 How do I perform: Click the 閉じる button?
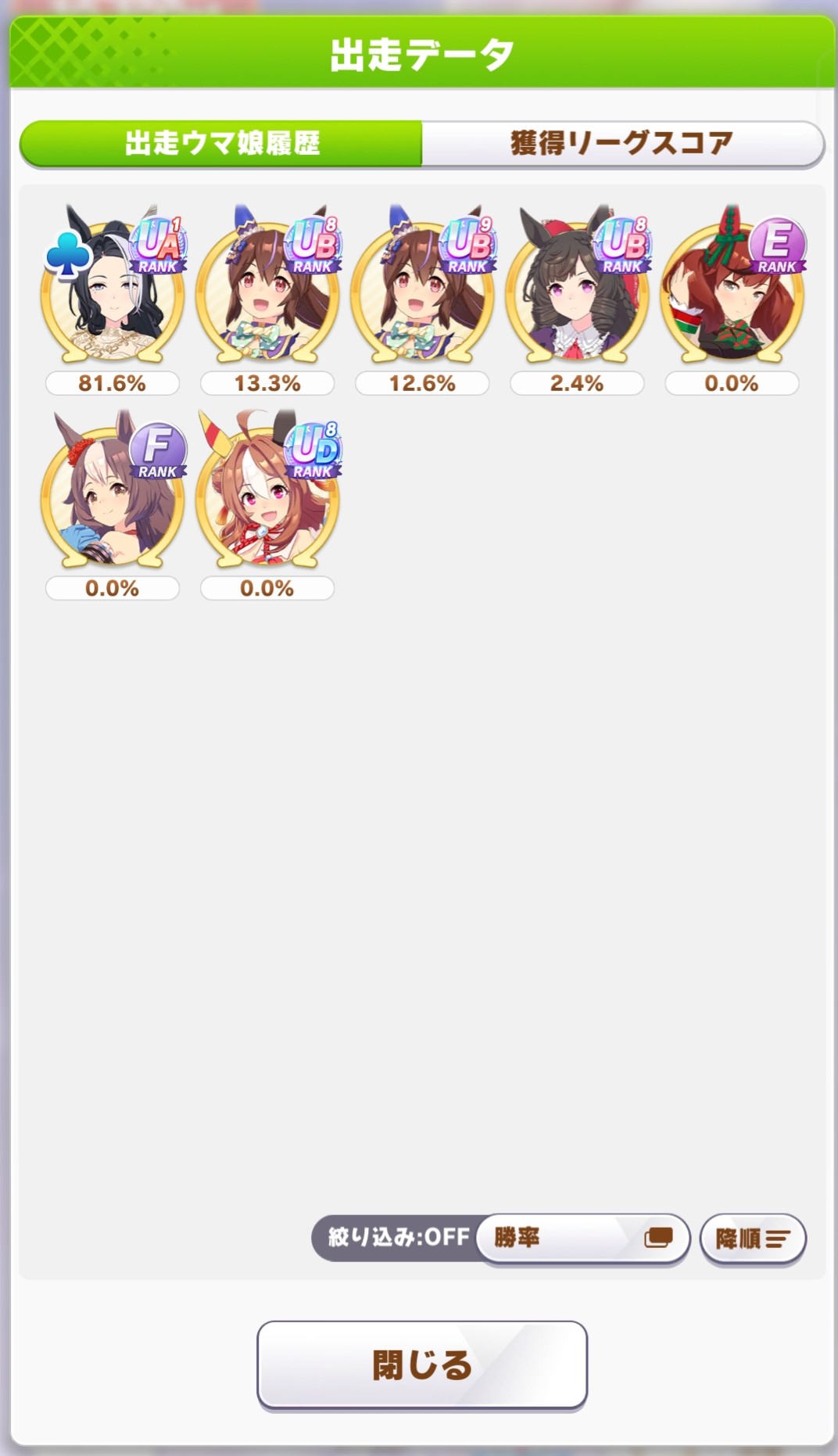click(422, 1365)
